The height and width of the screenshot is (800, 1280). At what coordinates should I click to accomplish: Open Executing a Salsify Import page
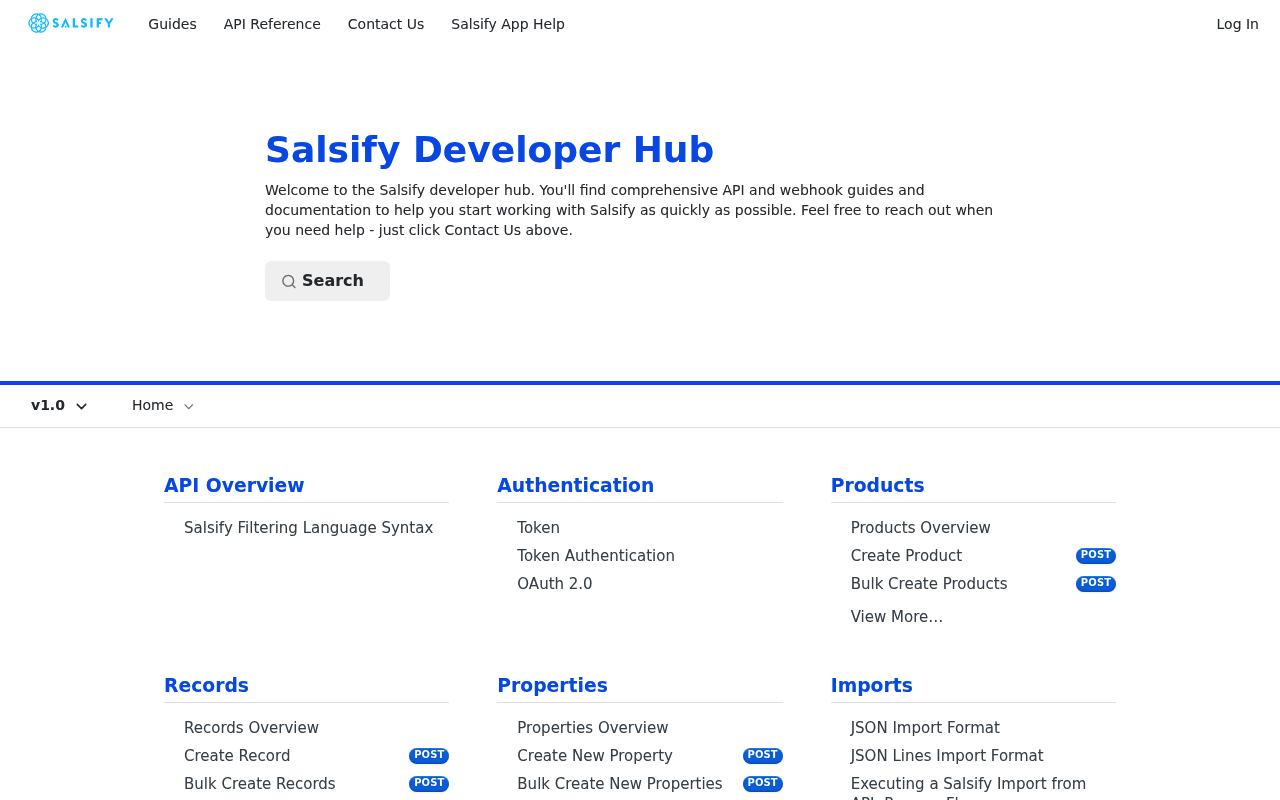[x=968, y=787]
